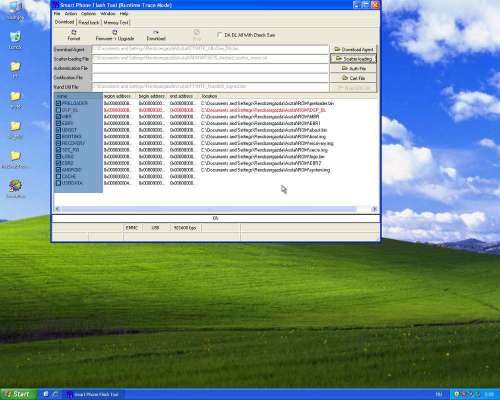Open the File menu
This screenshot has height=400, width=500.
(x=57, y=14)
